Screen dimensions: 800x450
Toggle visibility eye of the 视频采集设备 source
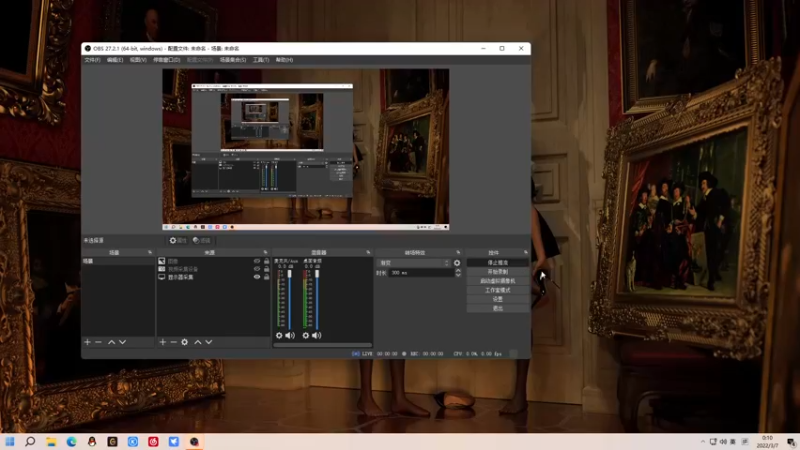tap(257, 269)
